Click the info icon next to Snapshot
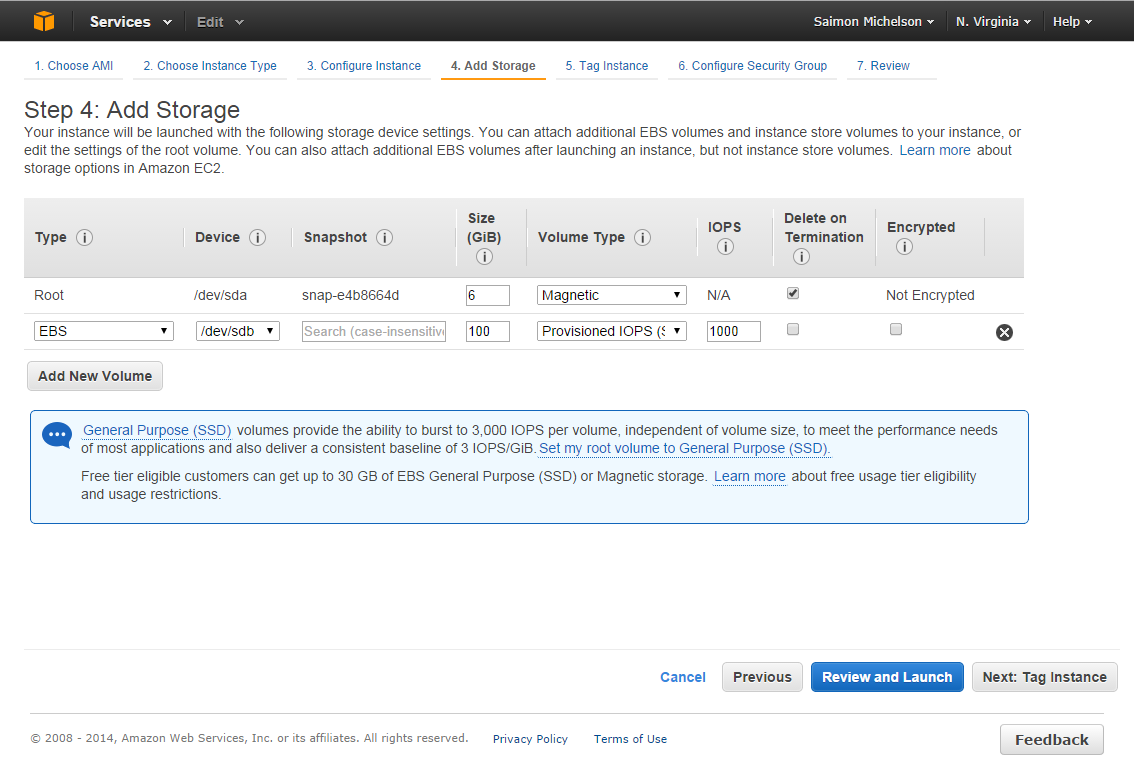This screenshot has height=764, width=1134. pos(385,237)
